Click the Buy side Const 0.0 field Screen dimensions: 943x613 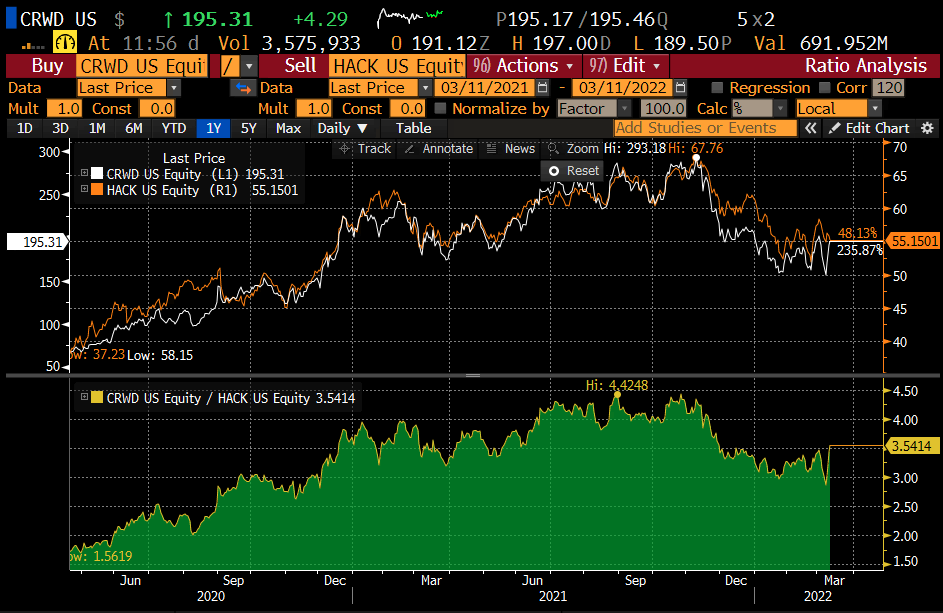(x=157, y=108)
